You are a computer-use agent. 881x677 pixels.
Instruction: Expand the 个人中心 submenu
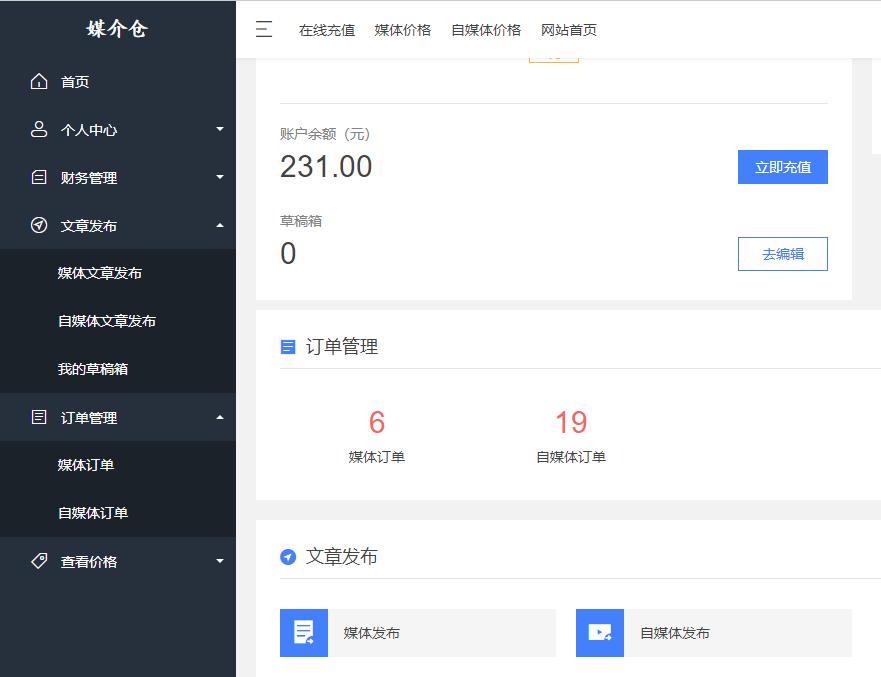click(220, 129)
